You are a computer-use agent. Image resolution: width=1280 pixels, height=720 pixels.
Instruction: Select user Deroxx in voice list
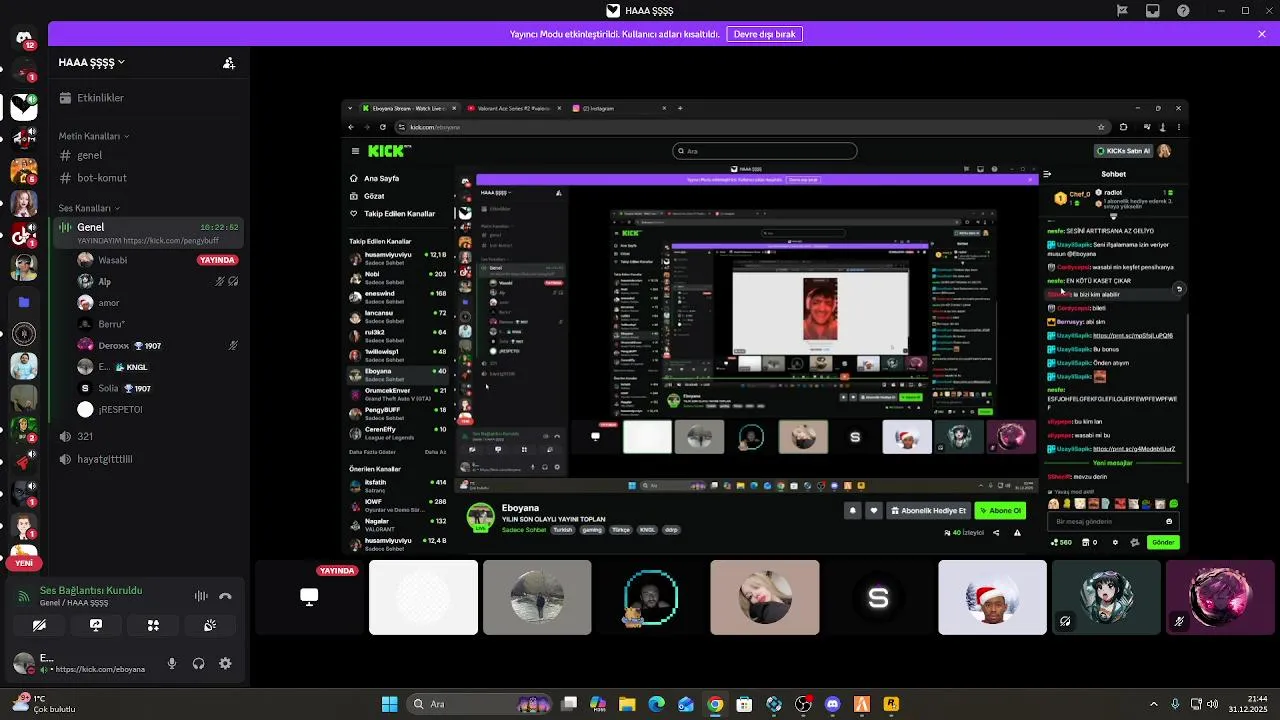coord(158,346)
